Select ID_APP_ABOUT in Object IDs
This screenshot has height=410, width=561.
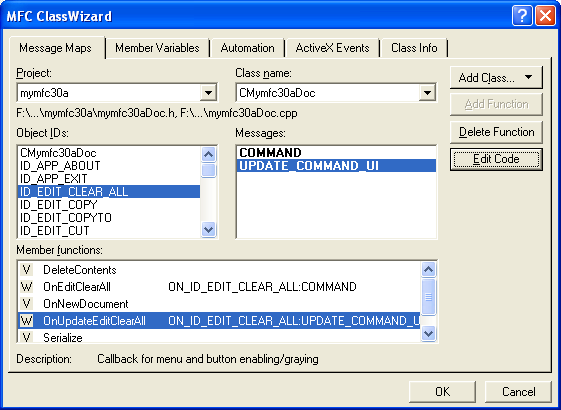109,166
